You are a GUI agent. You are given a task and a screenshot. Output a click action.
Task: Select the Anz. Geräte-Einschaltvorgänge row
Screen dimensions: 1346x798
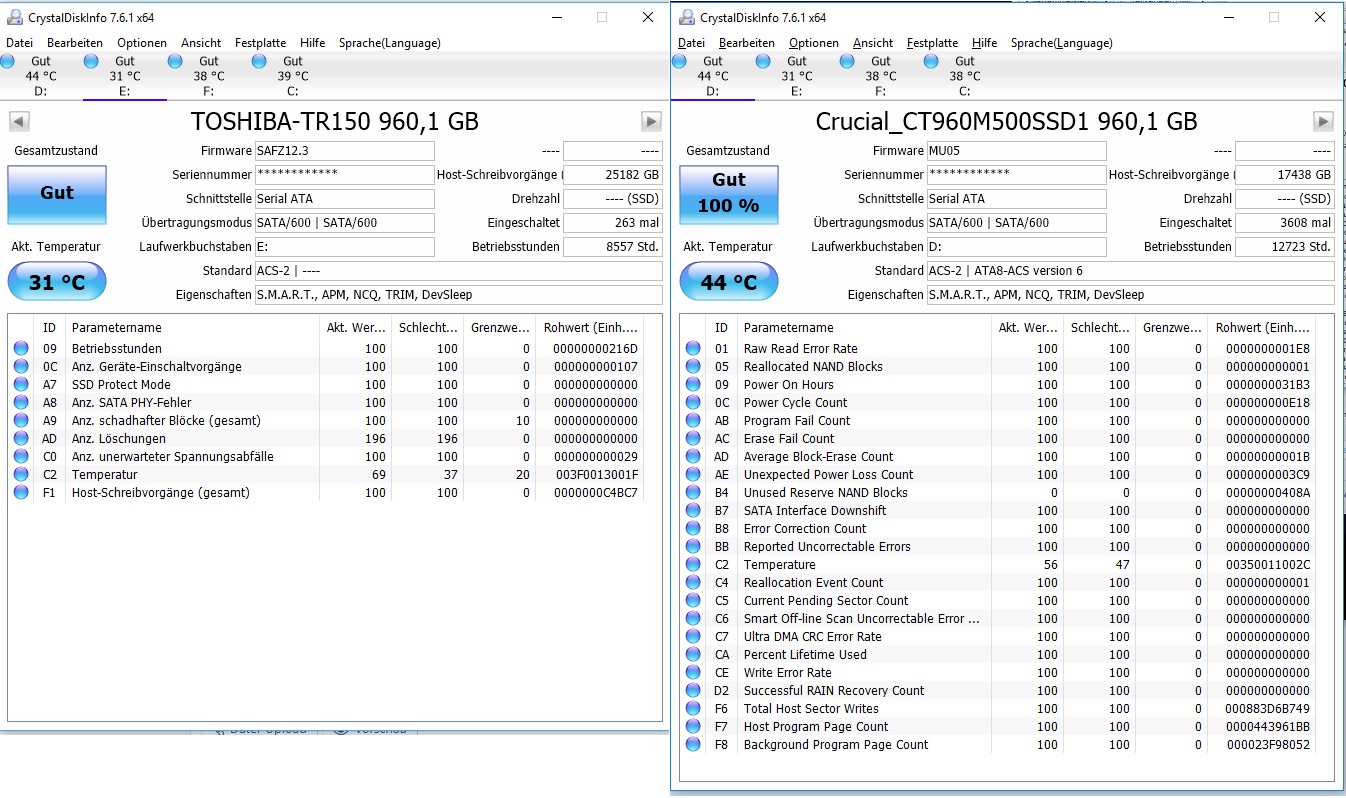(326, 367)
